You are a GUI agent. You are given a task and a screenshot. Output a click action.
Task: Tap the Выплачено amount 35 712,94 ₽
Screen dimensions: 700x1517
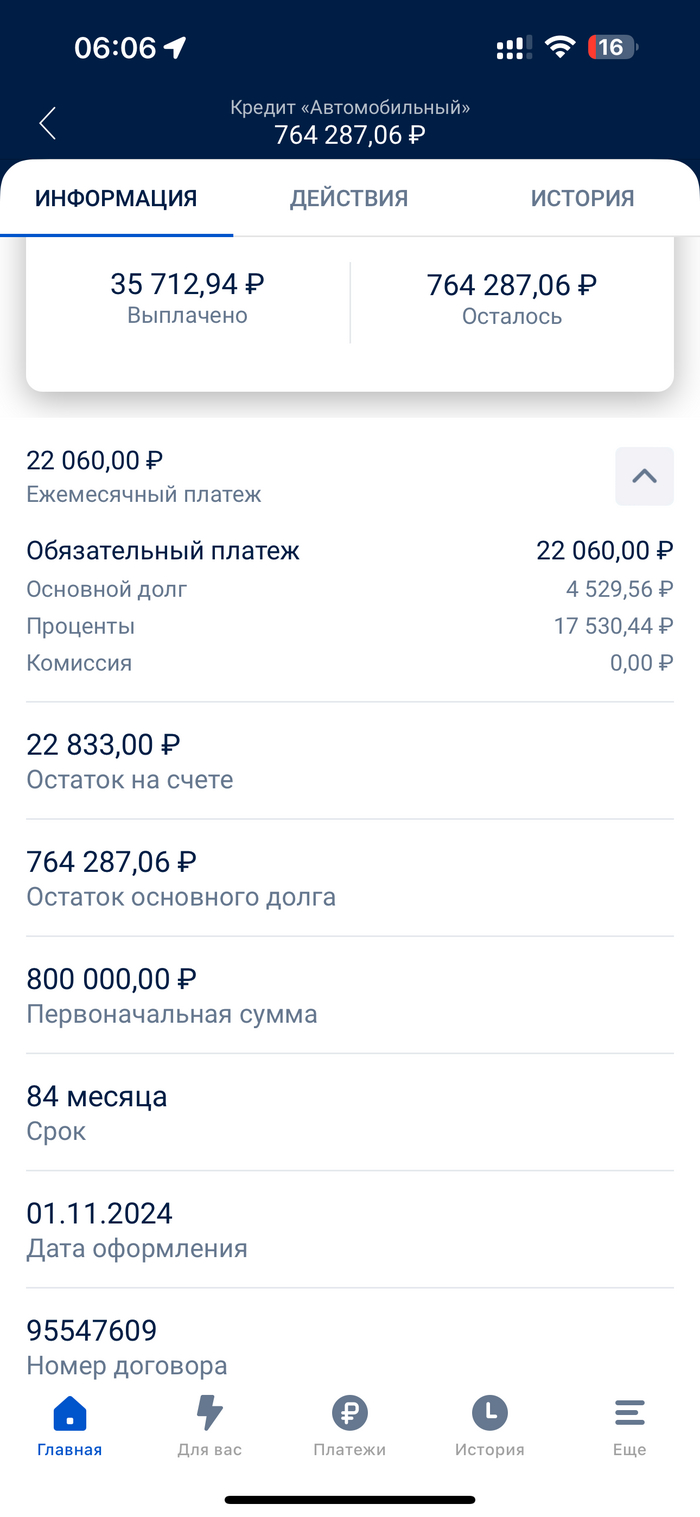pyautogui.click(x=187, y=285)
